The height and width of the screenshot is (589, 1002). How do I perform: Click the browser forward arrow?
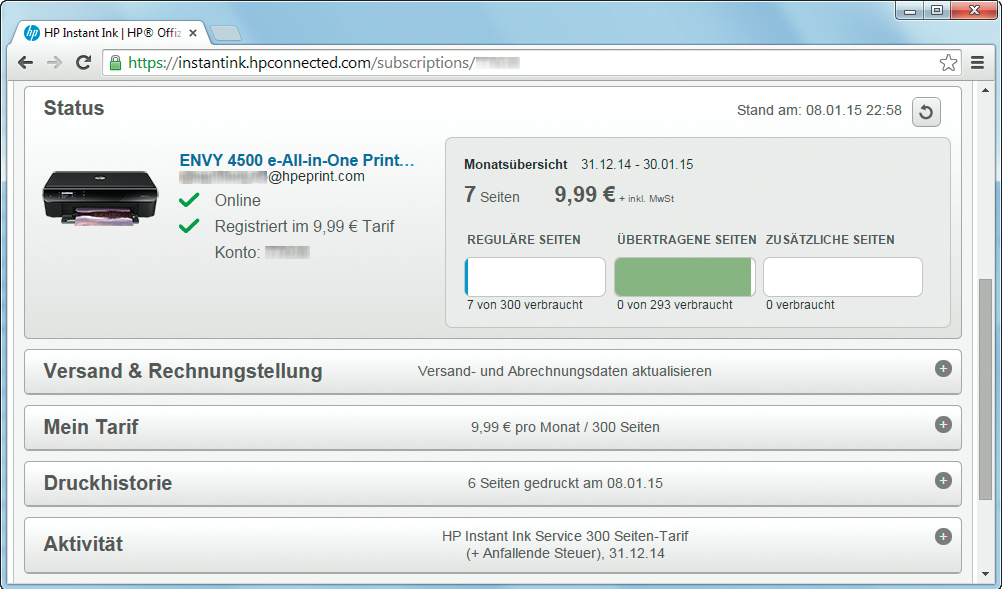coord(54,63)
